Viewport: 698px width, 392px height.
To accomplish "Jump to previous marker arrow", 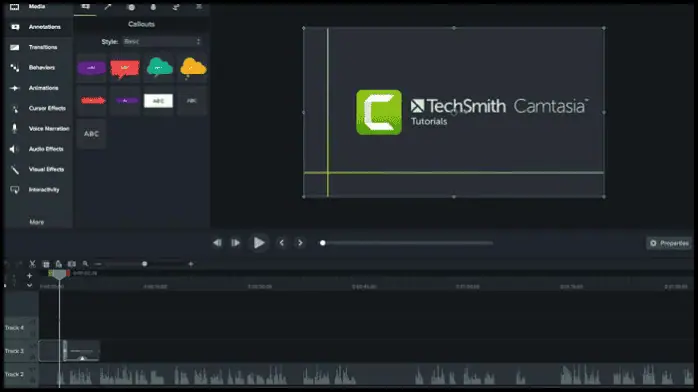I will click(281, 242).
